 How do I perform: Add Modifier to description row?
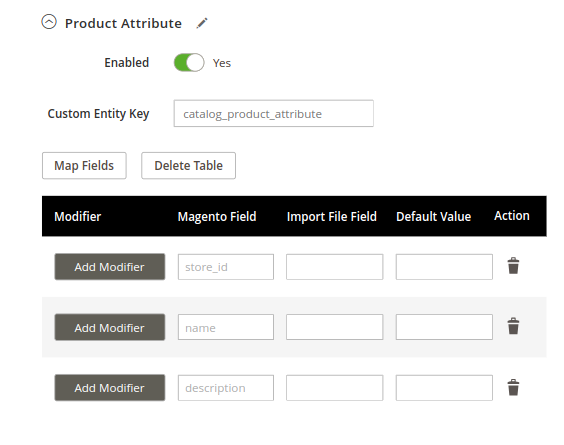tap(110, 388)
